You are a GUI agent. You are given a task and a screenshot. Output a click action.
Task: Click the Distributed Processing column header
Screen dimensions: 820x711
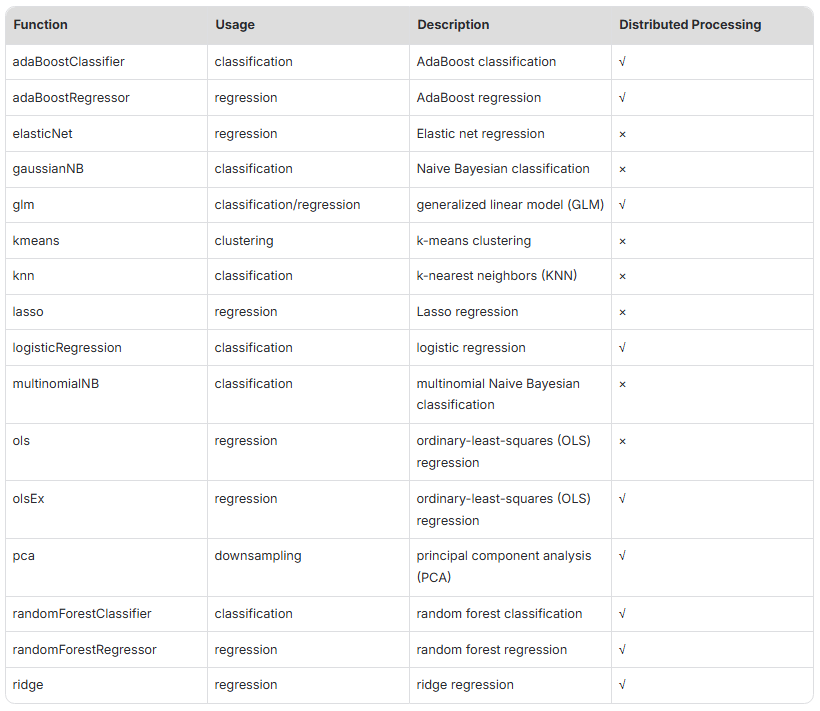click(690, 25)
